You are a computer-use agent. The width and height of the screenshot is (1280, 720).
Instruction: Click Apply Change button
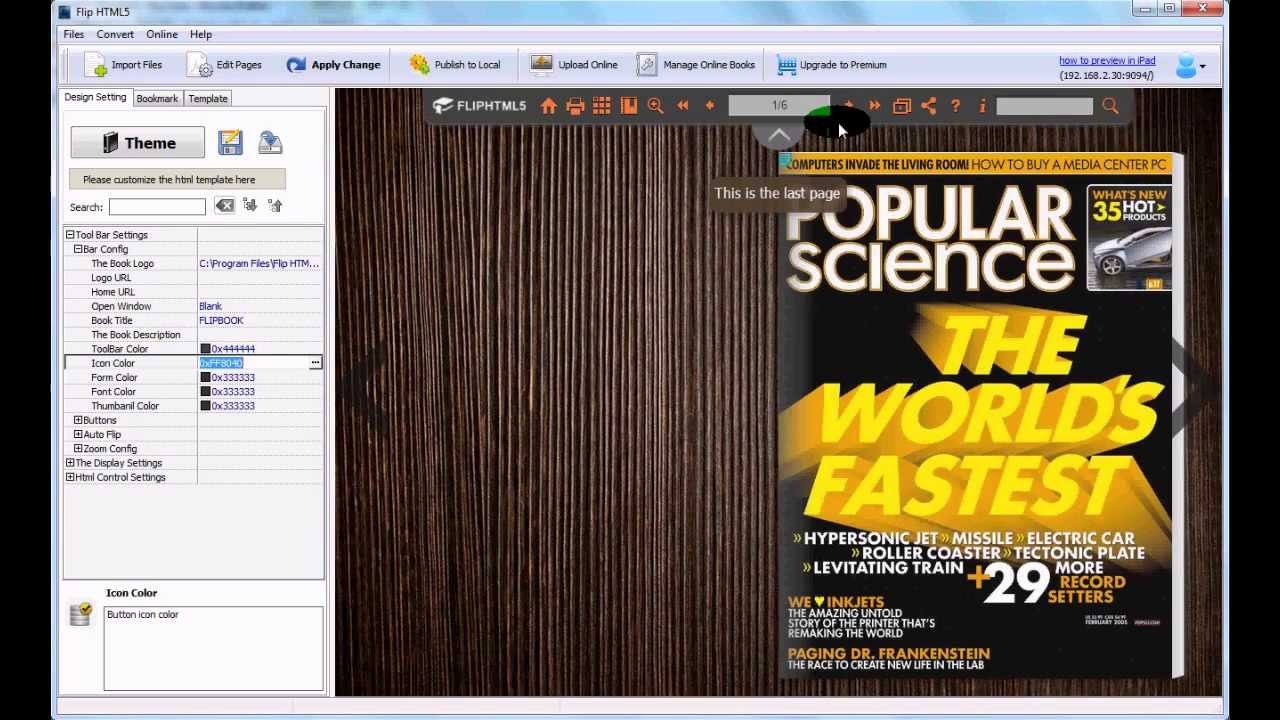333,65
